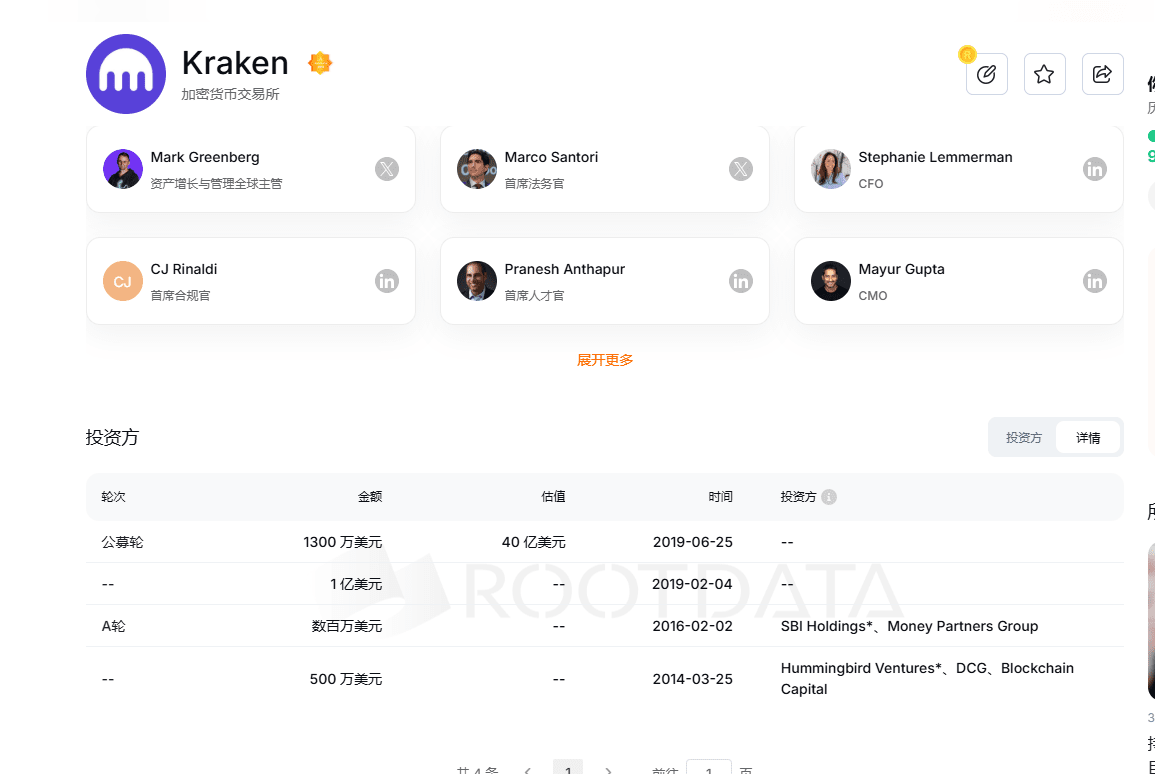Click Stephanie Lemmerman's avatar photo
The height and width of the screenshot is (774, 1155).
(x=831, y=169)
